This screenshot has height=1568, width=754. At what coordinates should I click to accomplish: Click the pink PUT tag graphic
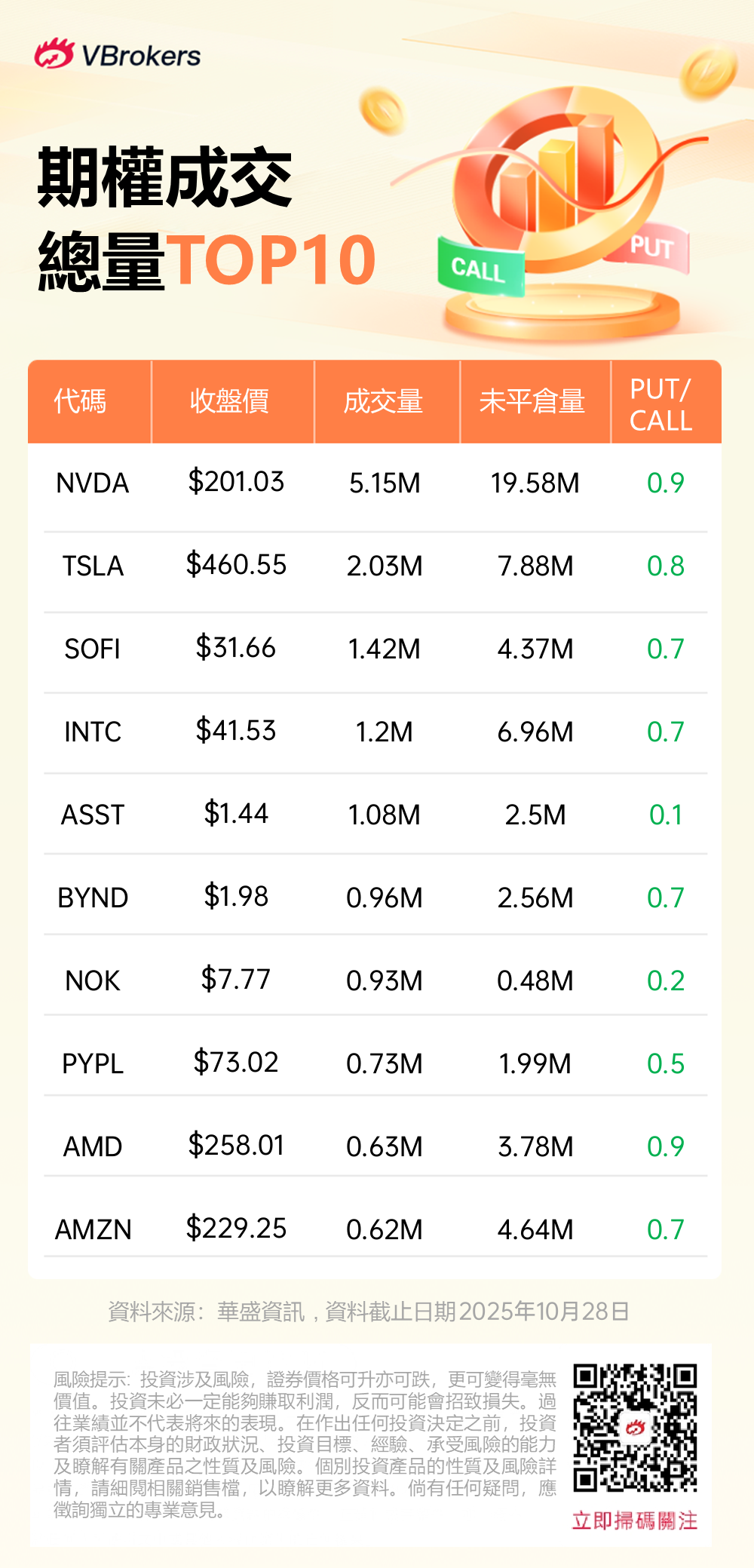point(650,248)
